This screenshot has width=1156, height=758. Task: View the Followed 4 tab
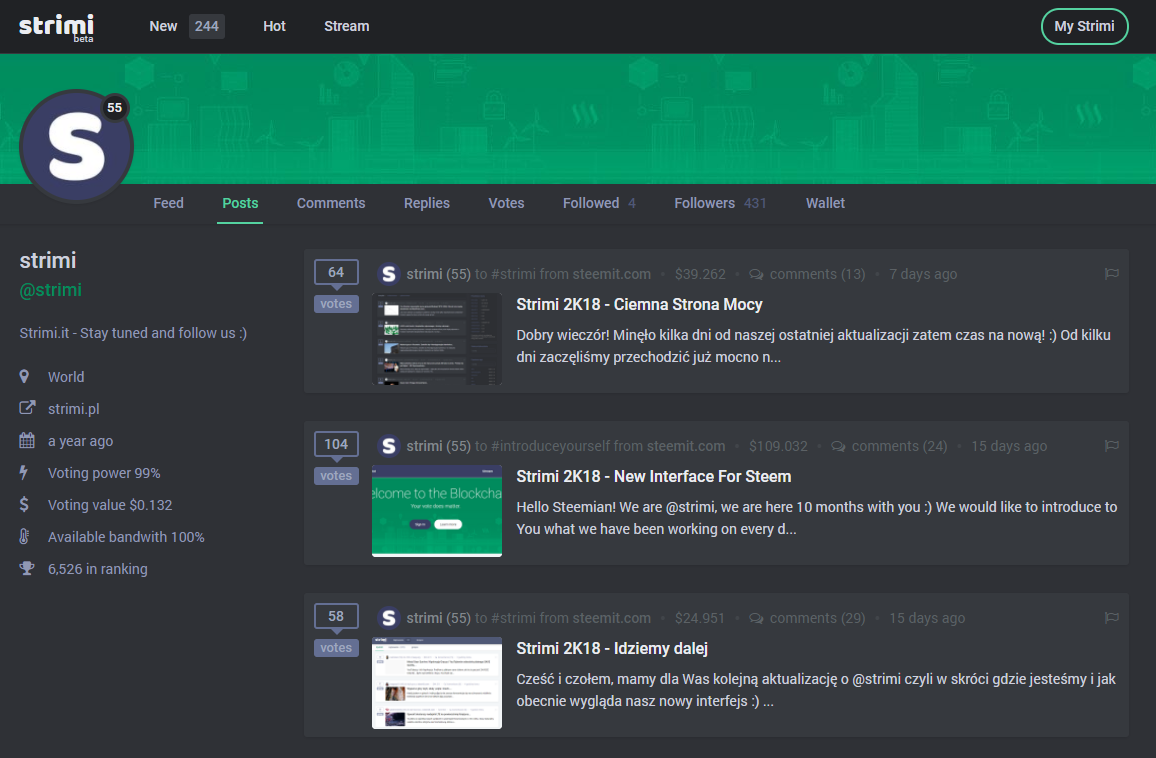(x=599, y=203)
